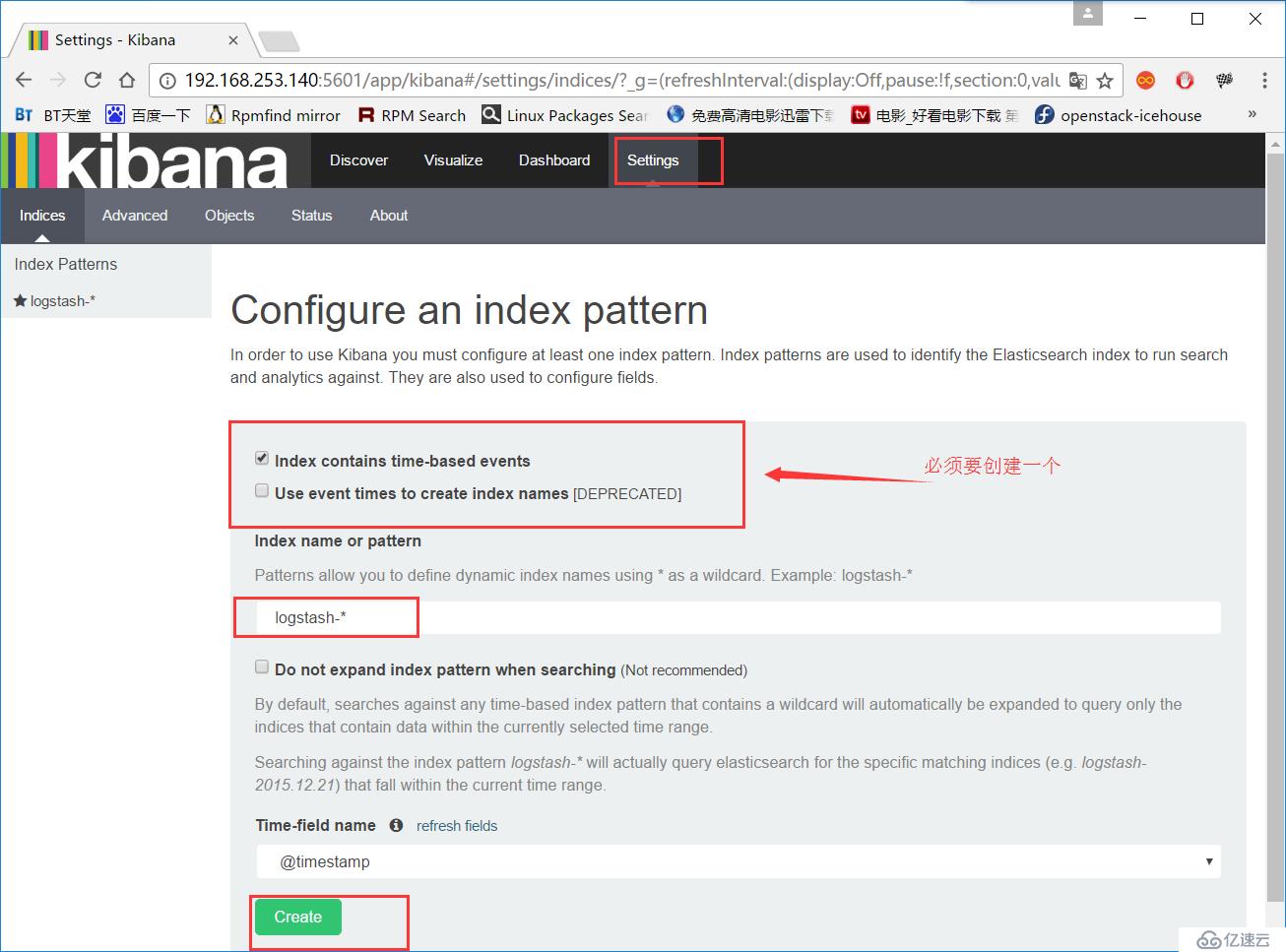Bookmark page with star icon
1286x952 pixels.
coord(1105,81)
